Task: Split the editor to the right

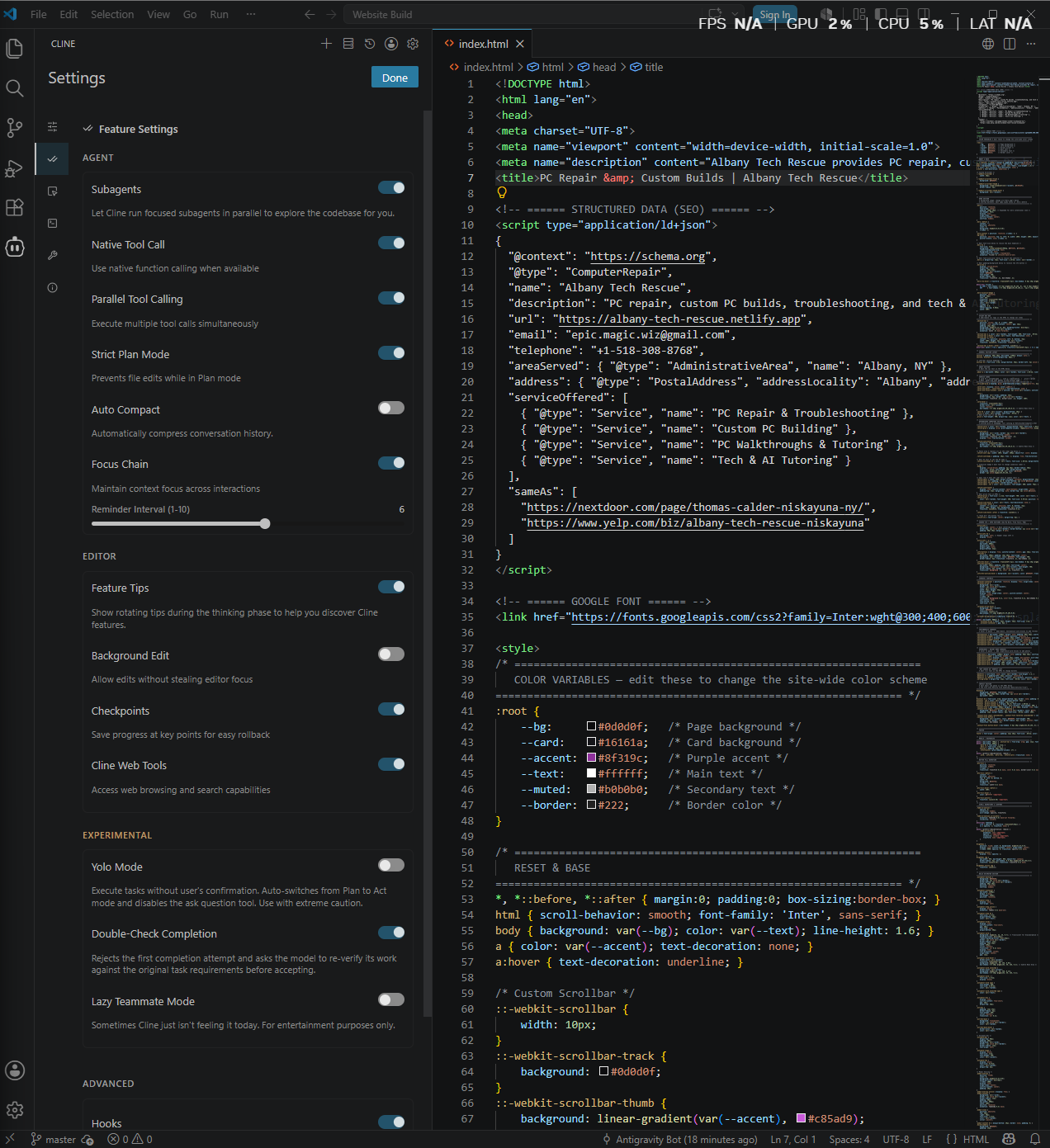Action: [x=1010, y=44]
